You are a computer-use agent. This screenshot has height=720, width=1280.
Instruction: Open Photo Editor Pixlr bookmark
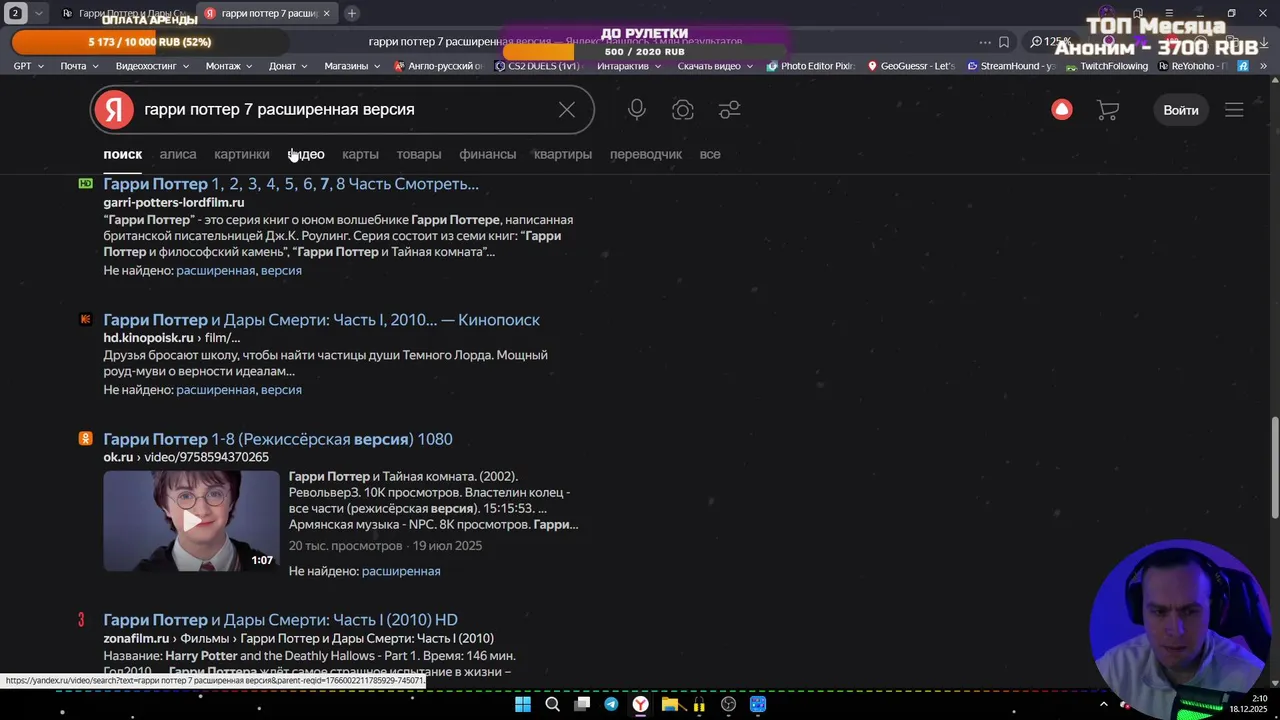pos(811,66)
